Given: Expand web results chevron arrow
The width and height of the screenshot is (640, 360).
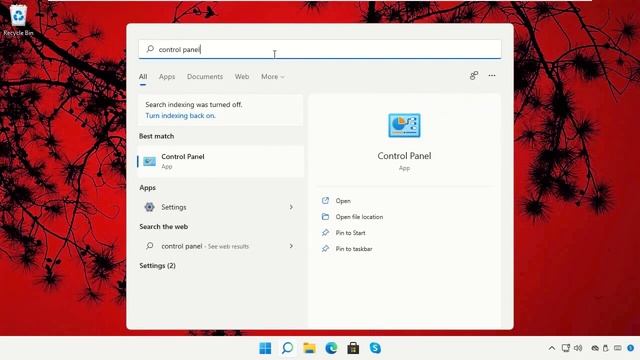Looking at the screenshot, I should tap(291, 246).
